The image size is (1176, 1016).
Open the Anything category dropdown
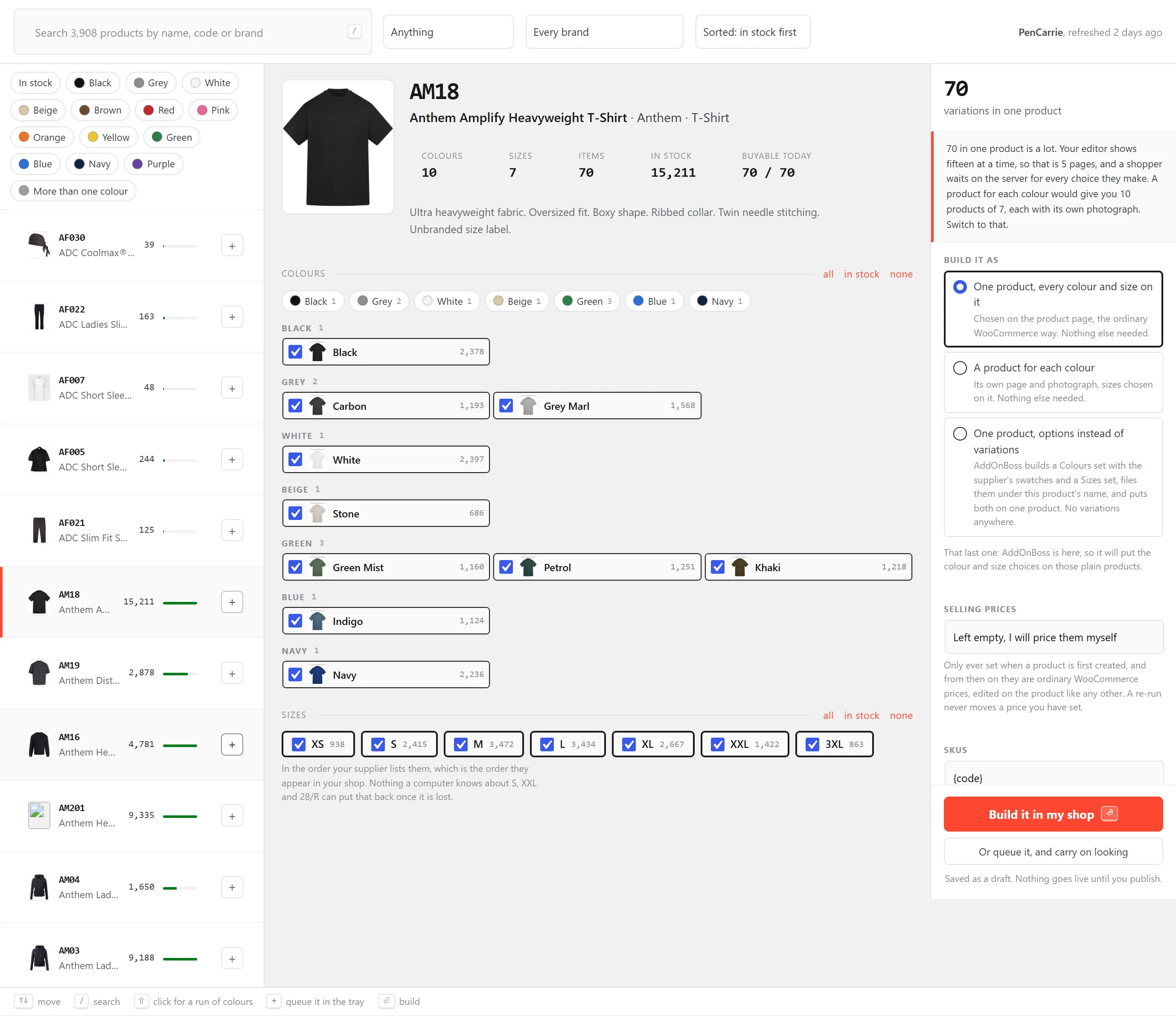[x=448, y=32]
